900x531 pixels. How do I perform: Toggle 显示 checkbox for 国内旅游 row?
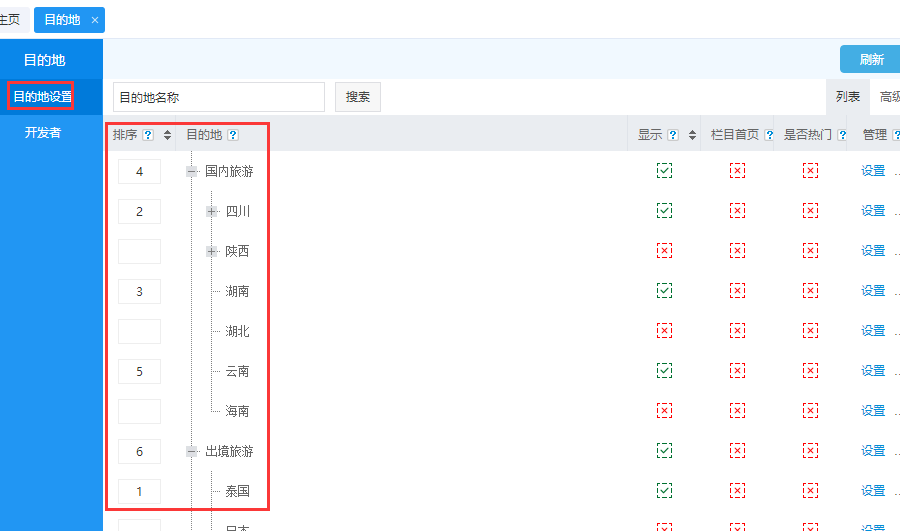[664, 171]
